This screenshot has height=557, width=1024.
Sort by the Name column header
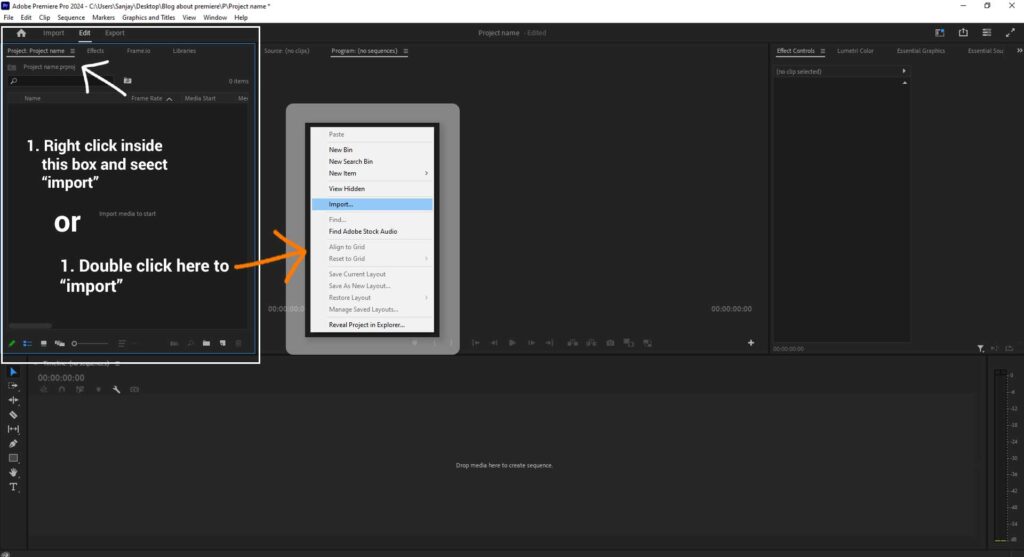33,99
